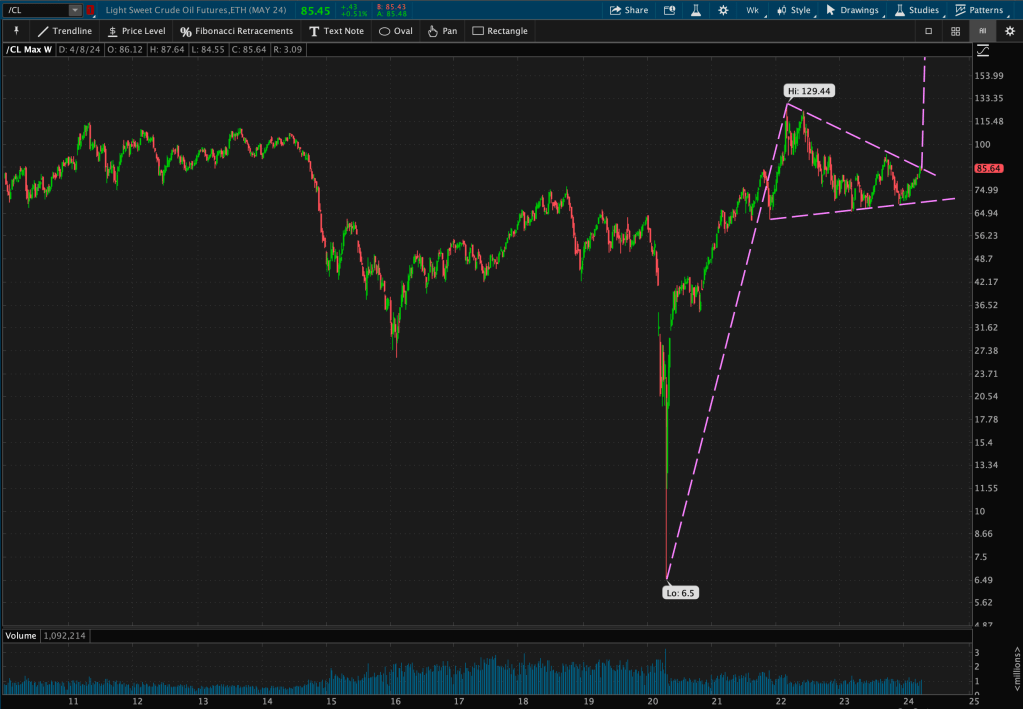Toggle the pin on drawing toolbar
Viewport: 1023px width, 709px height.
(15, 31)
